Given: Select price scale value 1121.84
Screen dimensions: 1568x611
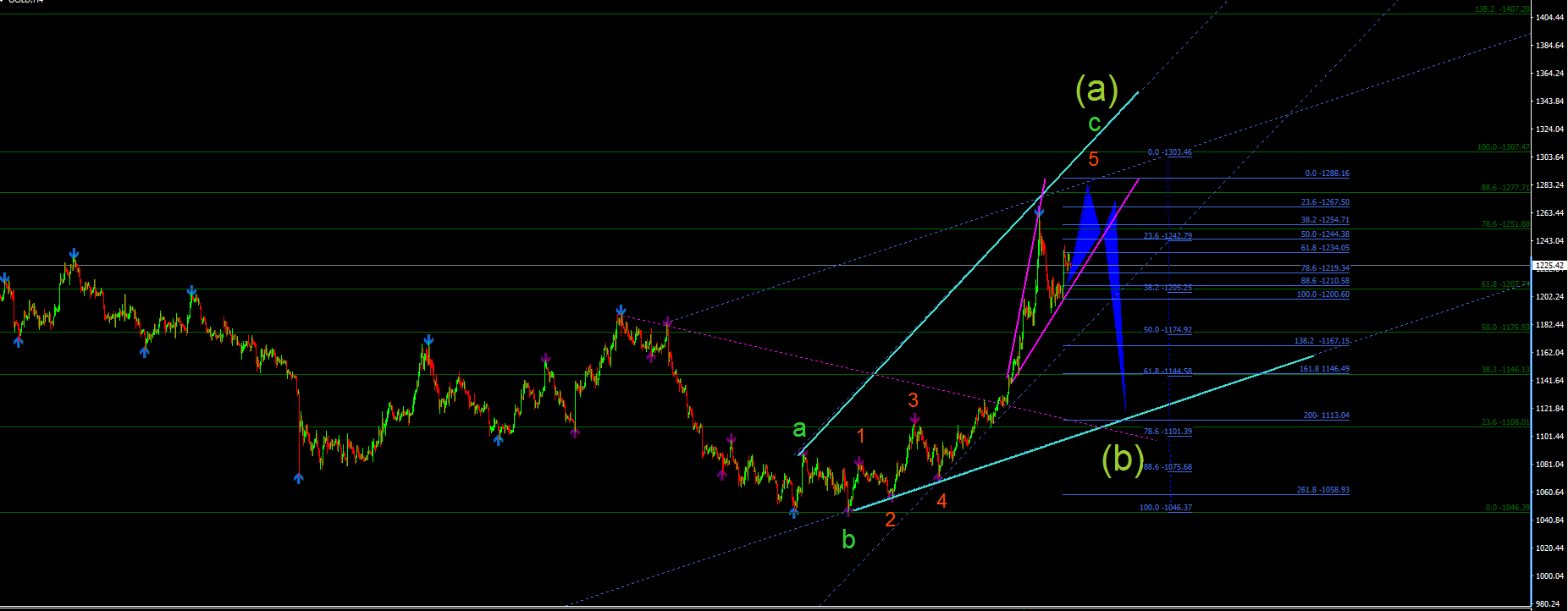Looking at the screenshot, I should coord(1549,408).
